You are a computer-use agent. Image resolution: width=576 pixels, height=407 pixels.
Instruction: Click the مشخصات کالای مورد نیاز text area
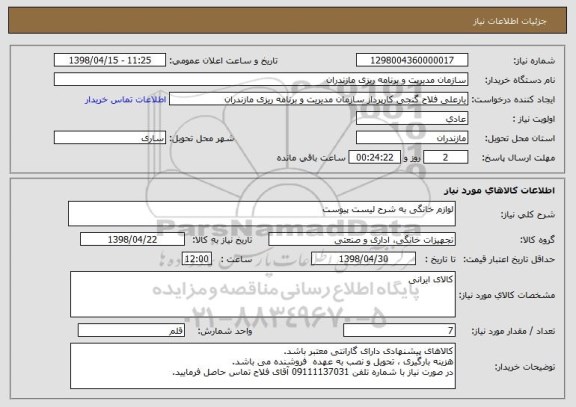tap(263, 294)
